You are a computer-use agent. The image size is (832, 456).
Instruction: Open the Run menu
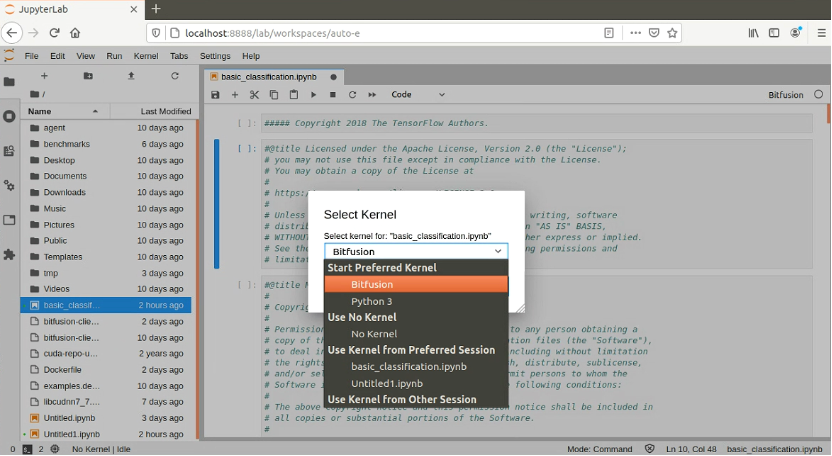click(114, 56)
